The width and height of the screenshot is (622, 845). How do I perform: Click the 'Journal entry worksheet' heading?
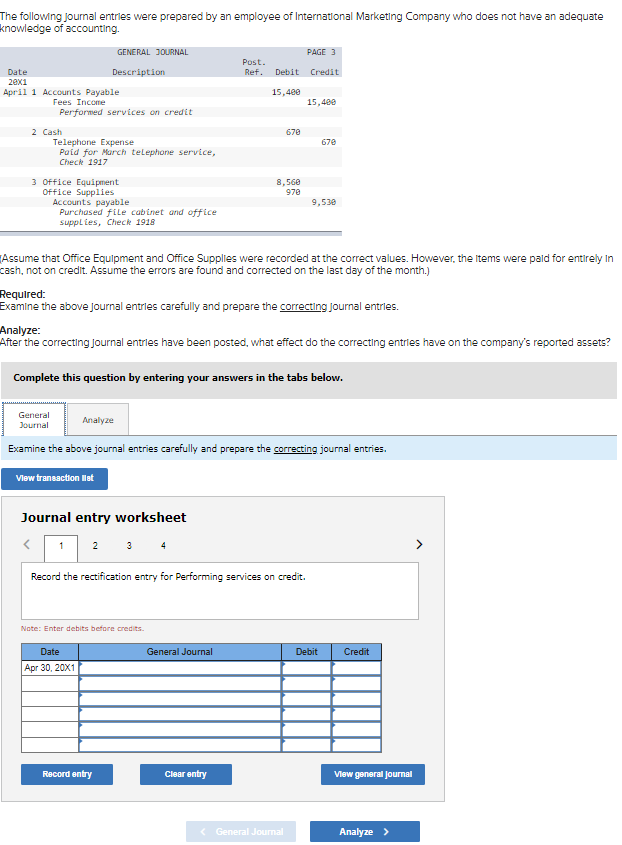coord(103,517)
